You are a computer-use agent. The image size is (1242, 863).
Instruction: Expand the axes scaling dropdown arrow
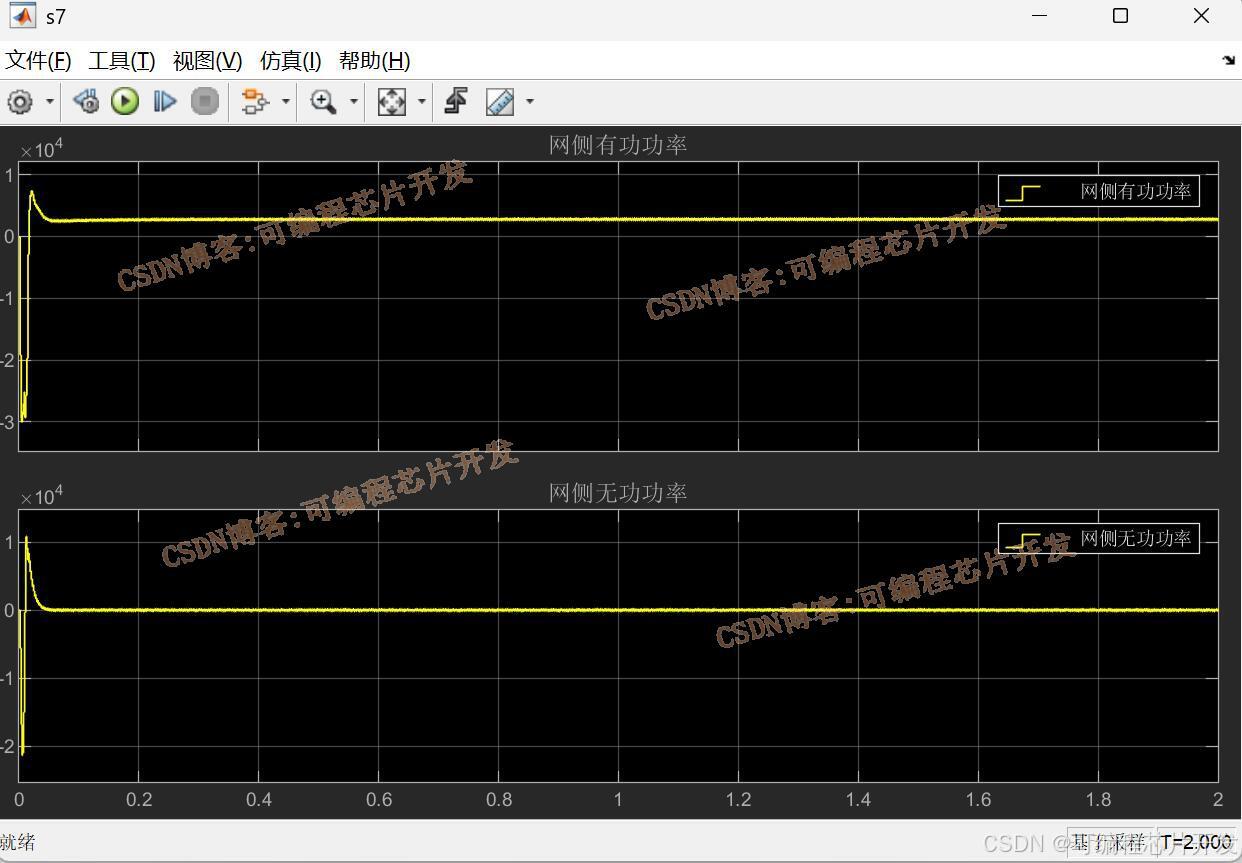[x=421, y=101]
